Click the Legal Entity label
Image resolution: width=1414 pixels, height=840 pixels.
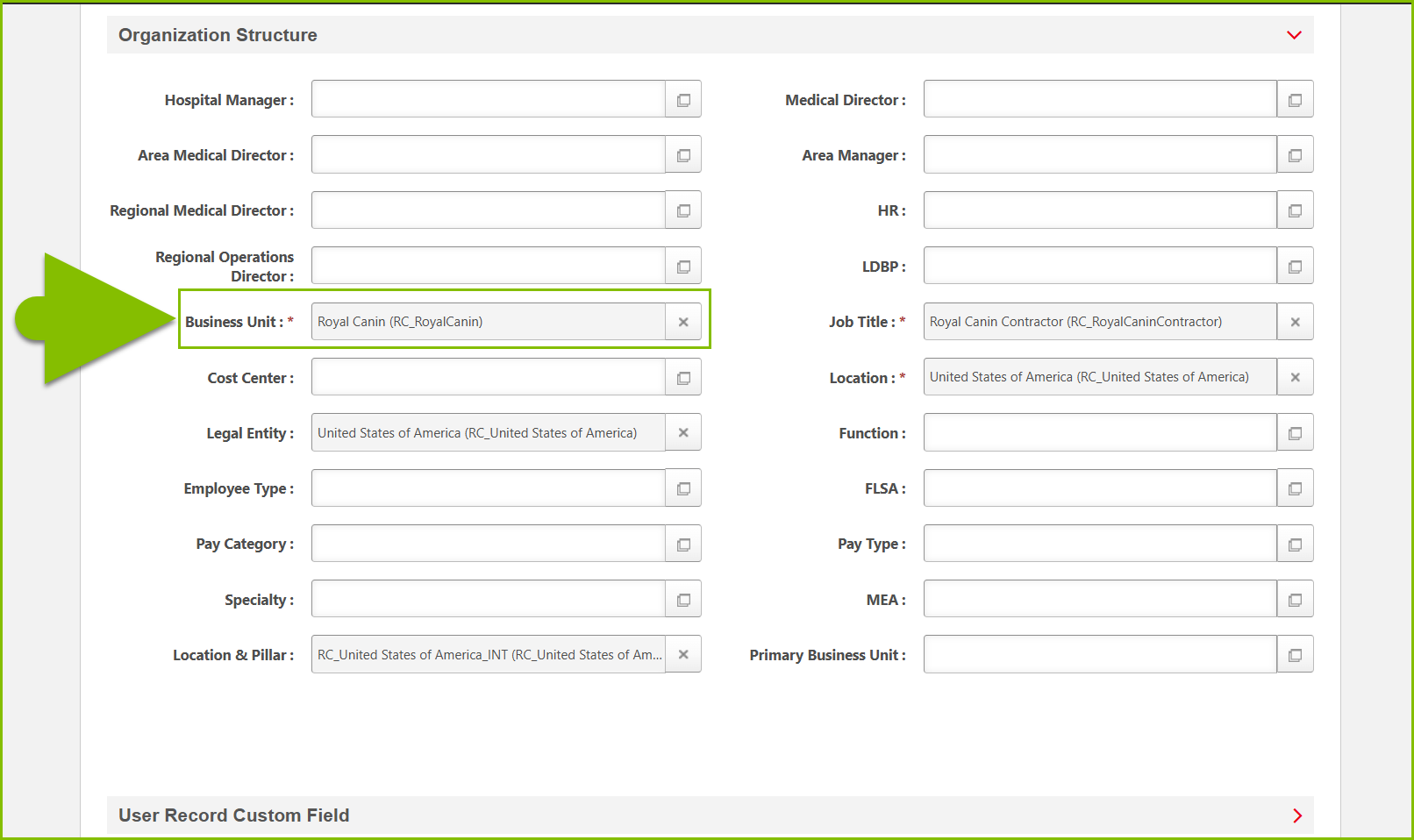click(250, 433)
